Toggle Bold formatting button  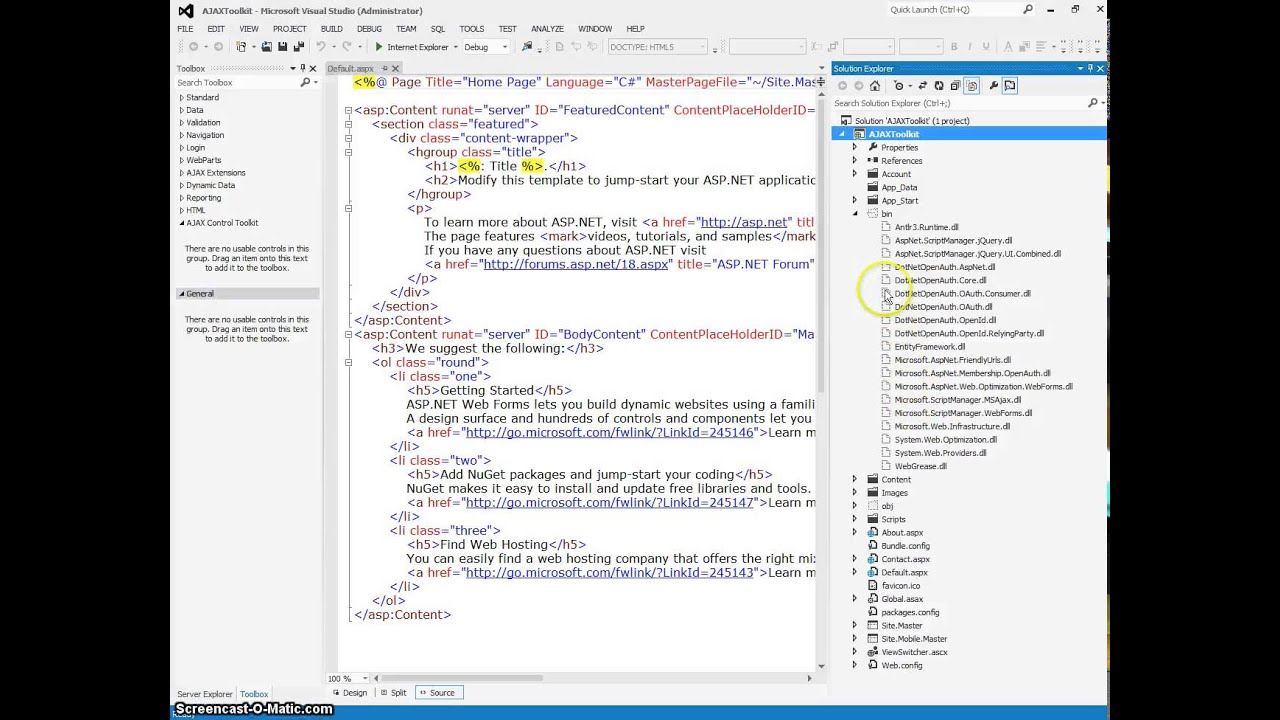tap(954, 46)
